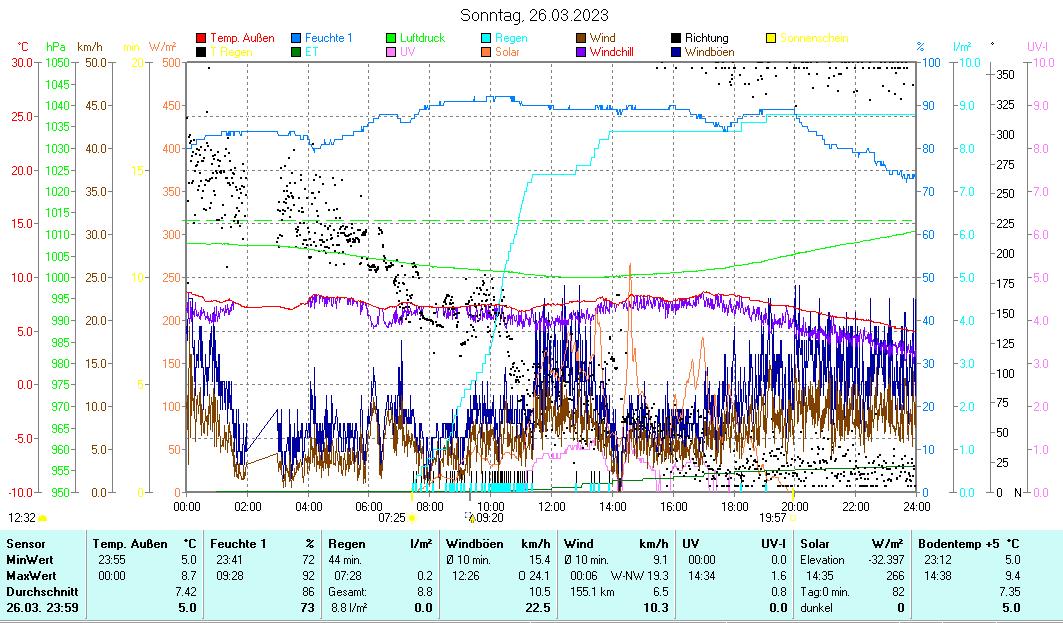Click the sun marker beside 12:32
This screenshot has width=1063, height=623.
click(43, 518)
